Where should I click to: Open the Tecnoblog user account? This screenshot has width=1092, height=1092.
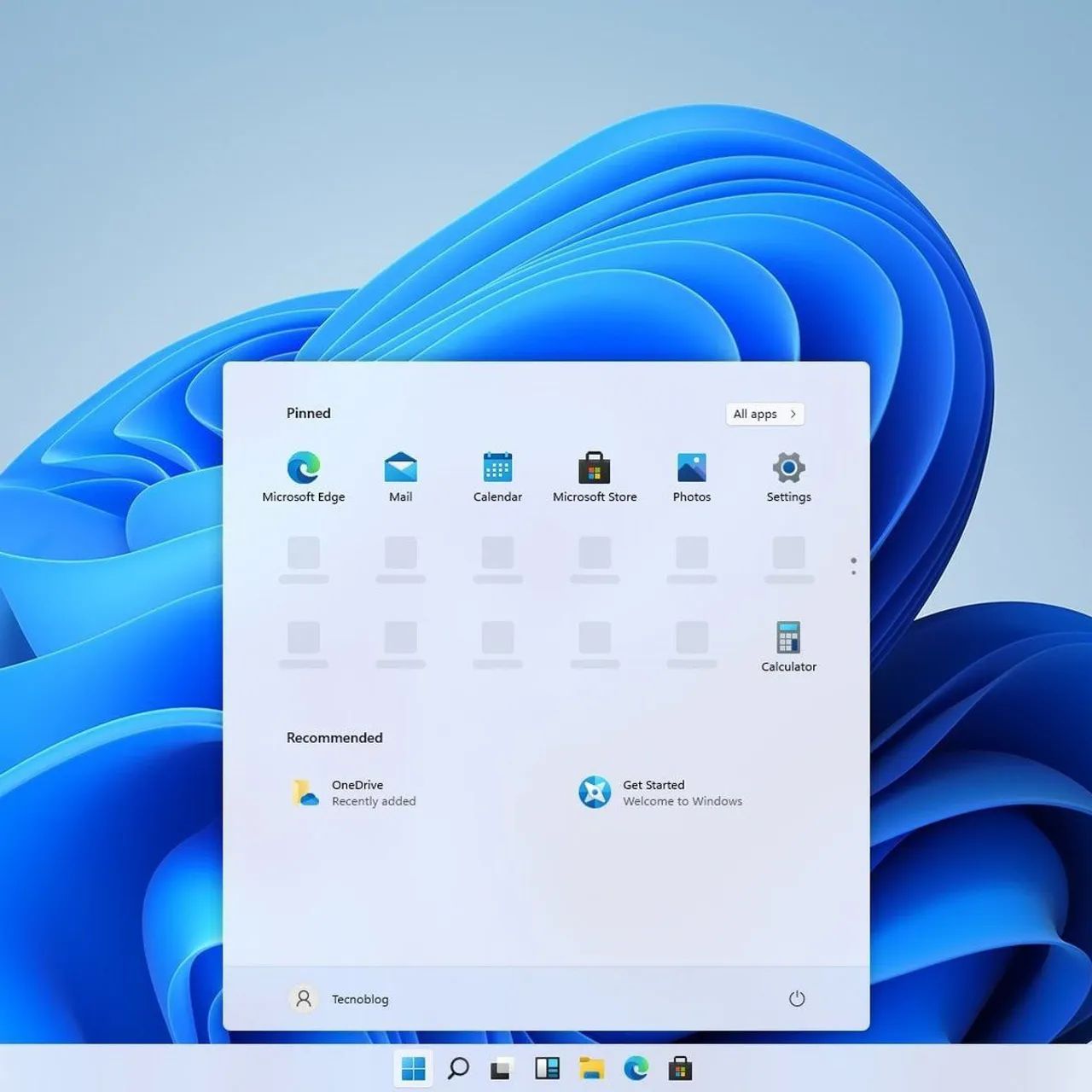[x=339, y=998]
